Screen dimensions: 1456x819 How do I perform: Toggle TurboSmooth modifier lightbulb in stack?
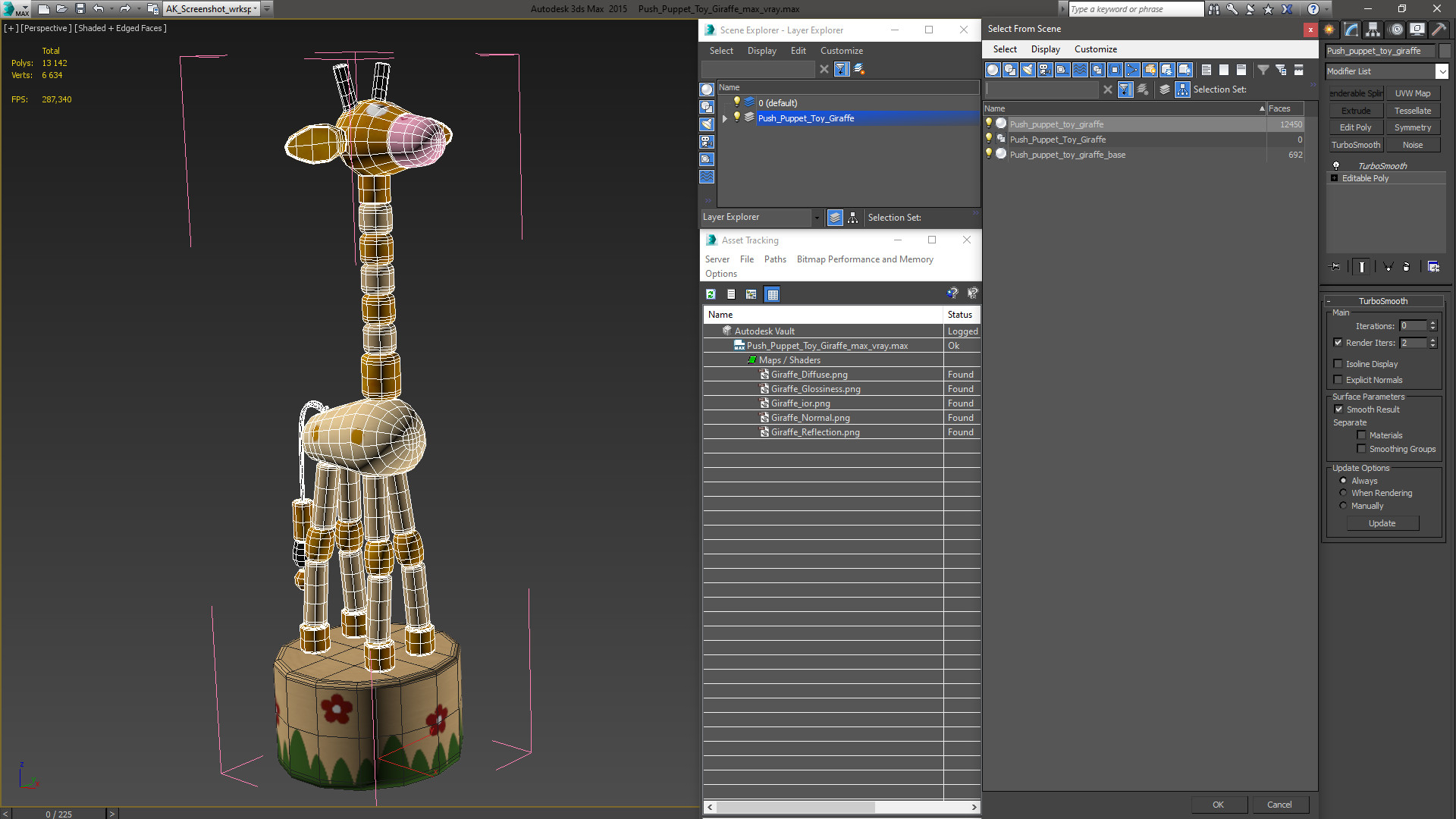1336,165
